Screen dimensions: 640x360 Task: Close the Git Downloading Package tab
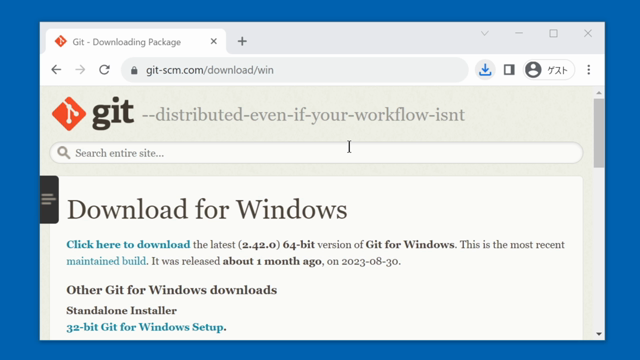(213, 41)
